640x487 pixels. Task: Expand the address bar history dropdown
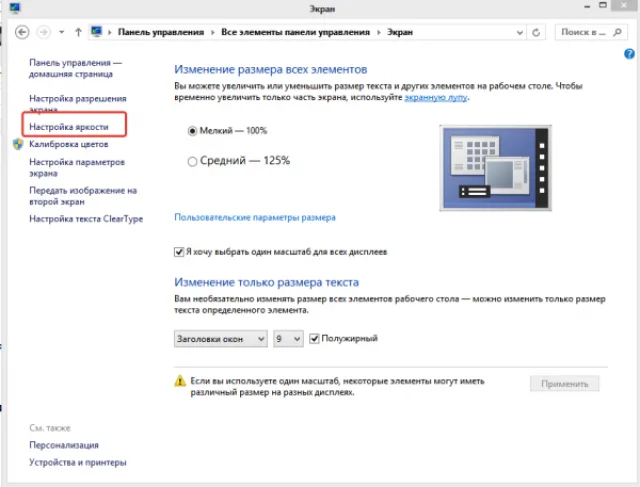pos(520,32)
